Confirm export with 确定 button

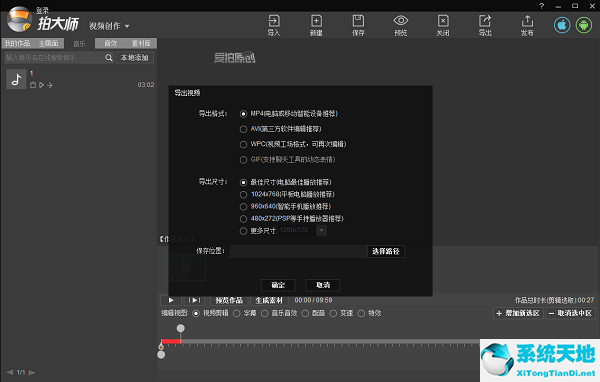coord(278,285)
